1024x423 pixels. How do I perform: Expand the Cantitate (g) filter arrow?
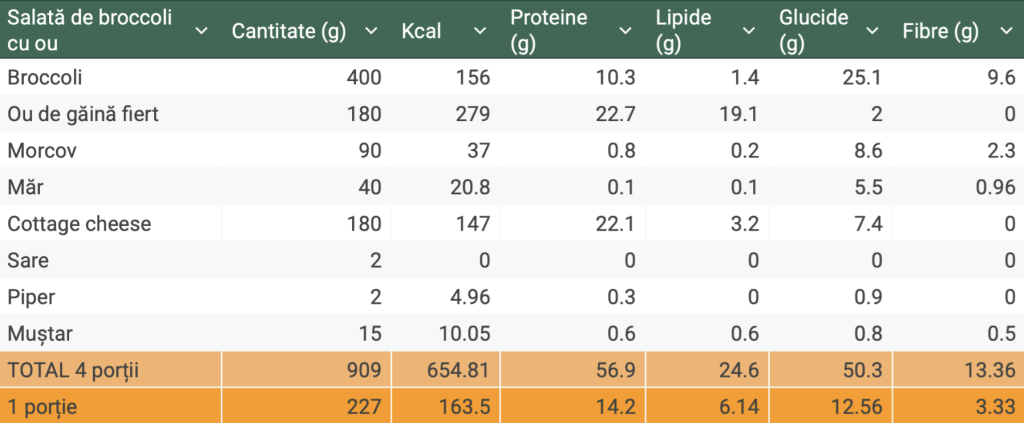tap(372, 30)
